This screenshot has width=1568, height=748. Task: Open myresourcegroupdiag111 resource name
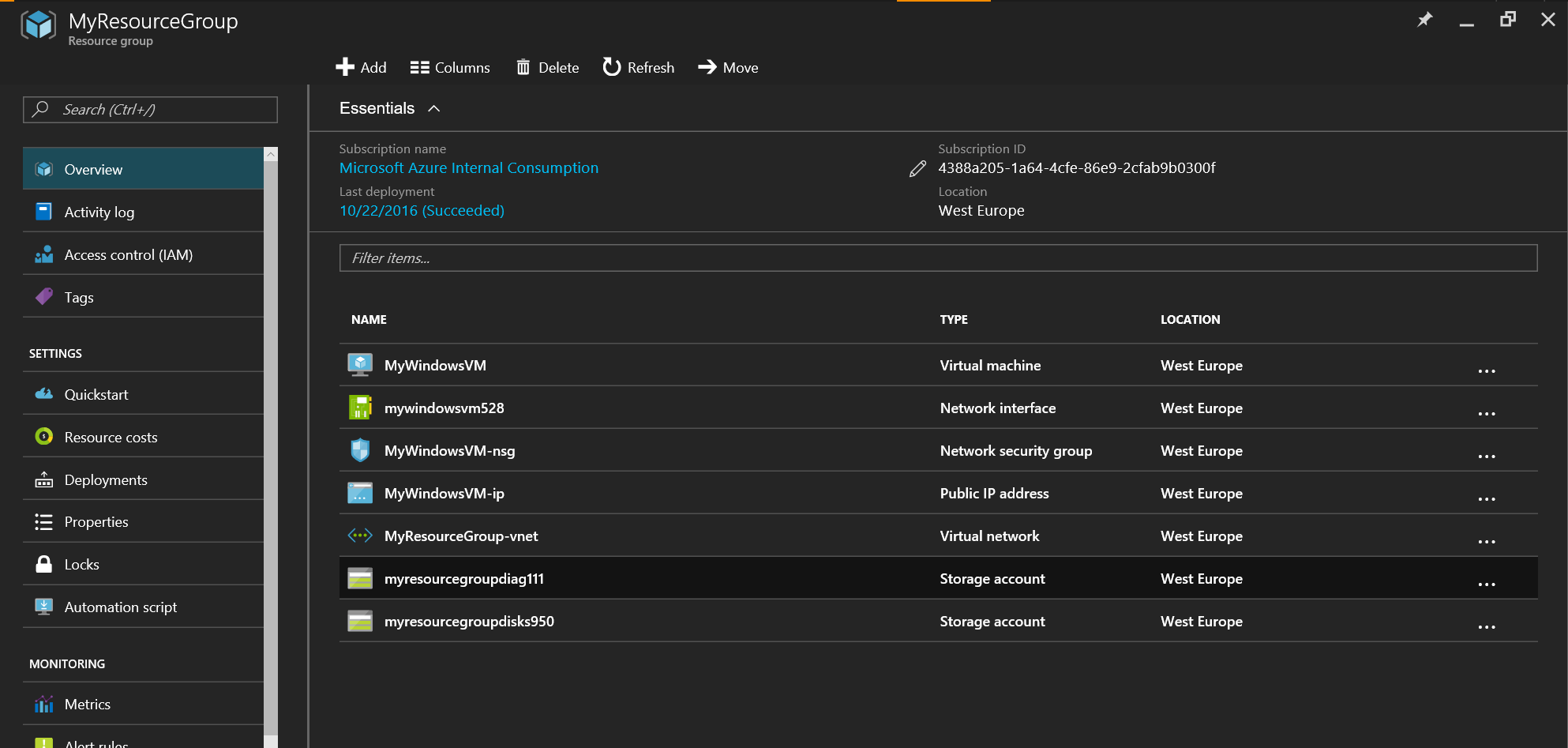[x=464, y=579]
